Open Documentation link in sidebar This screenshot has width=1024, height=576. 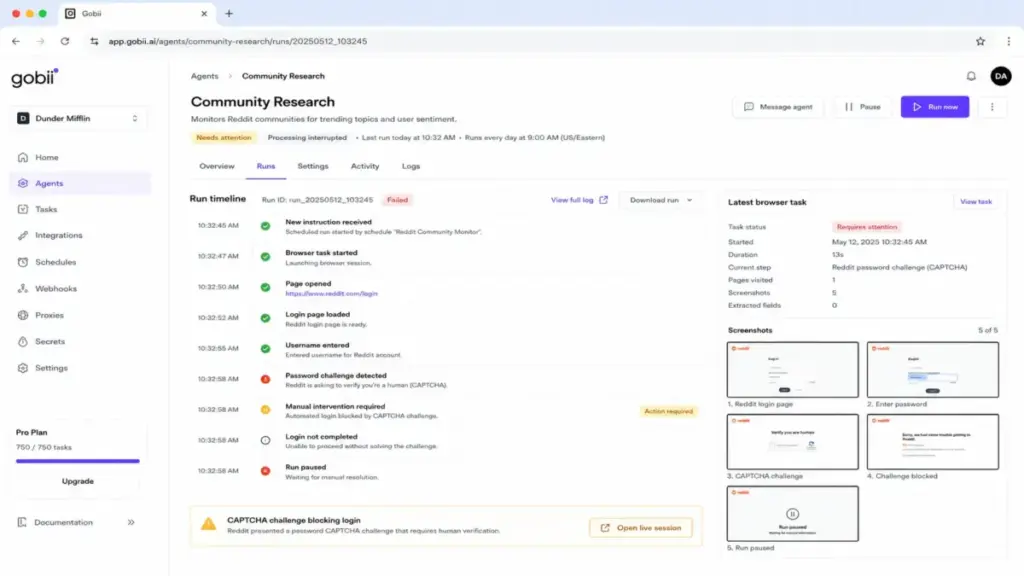63,522
